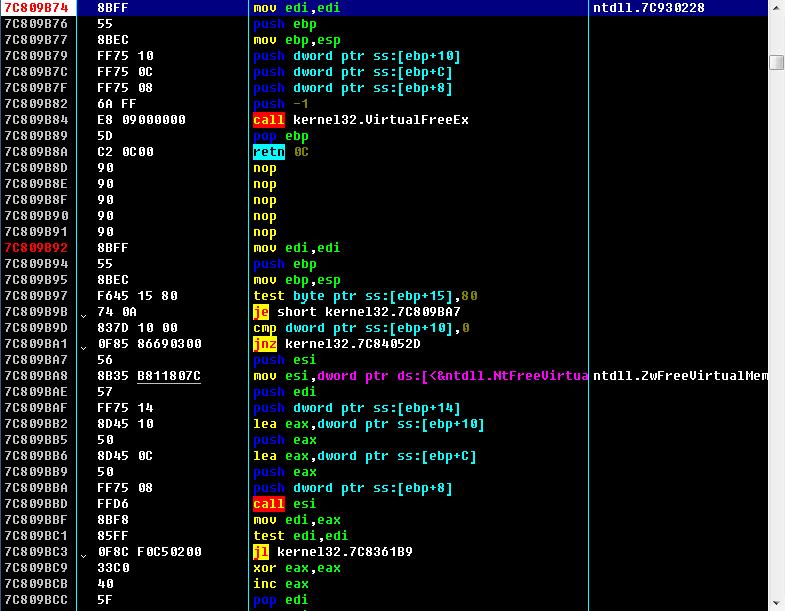Image resolution: width=785 pixels, height=611 pixels.
Task: Select test edi,edi instruction
Action: pyautogui.click(x=300, y=536)
